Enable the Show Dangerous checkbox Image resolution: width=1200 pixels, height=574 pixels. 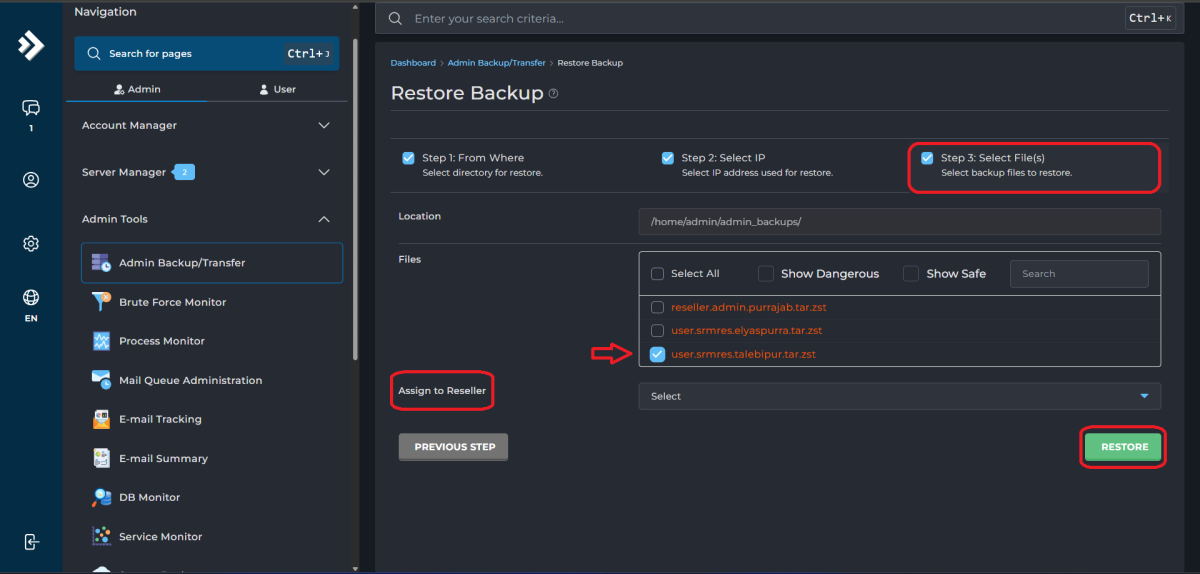tap(766, 274)
